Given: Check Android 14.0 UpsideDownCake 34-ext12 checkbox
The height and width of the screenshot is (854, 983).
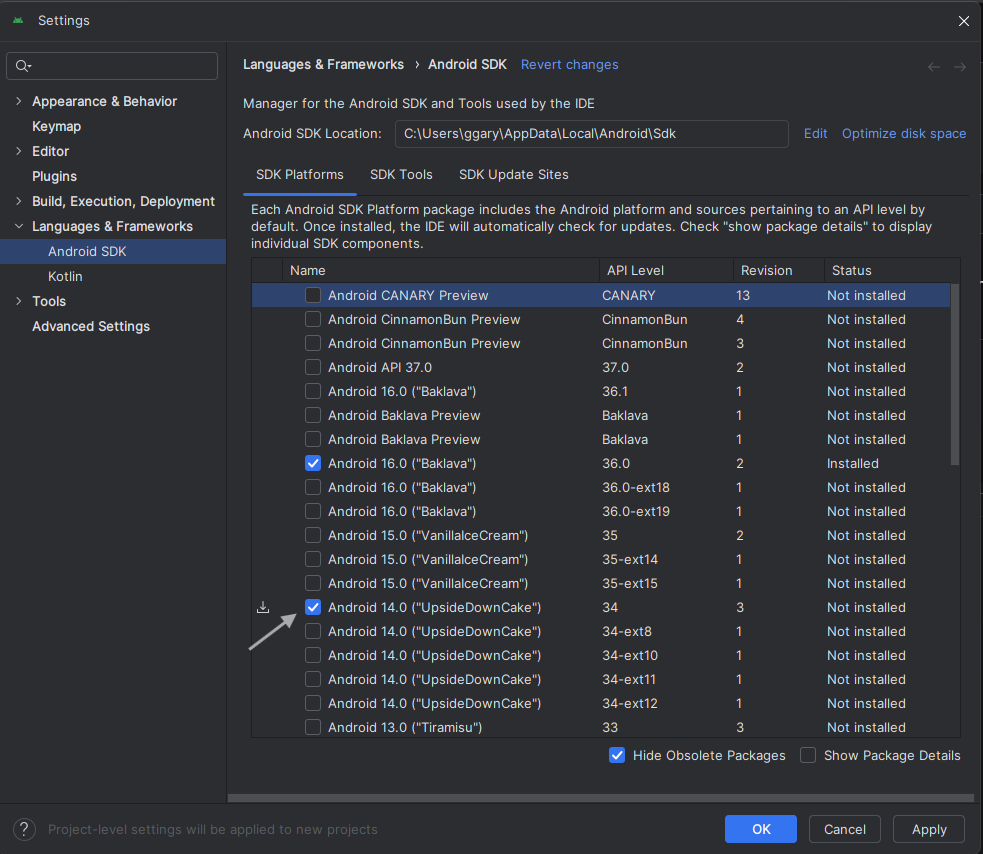Looking at the screenshot, I should pyautogui.click(x=313, y=704).
